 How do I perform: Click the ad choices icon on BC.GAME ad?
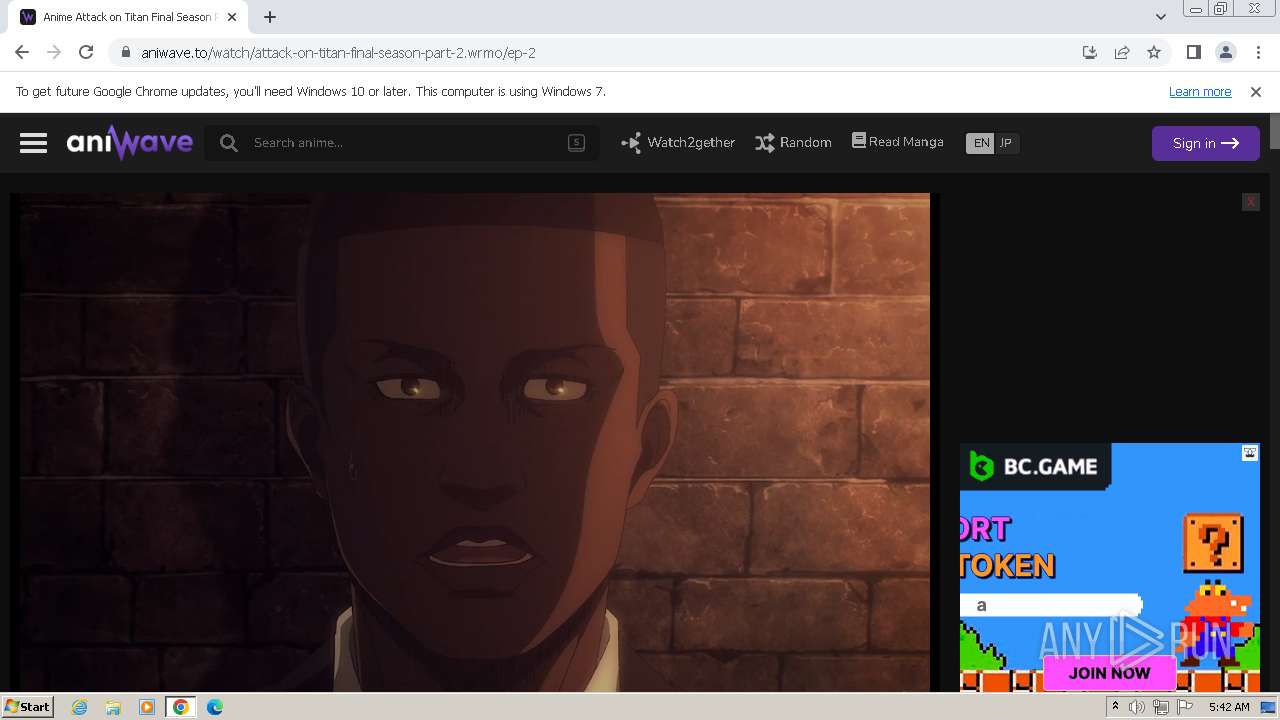1250,453
